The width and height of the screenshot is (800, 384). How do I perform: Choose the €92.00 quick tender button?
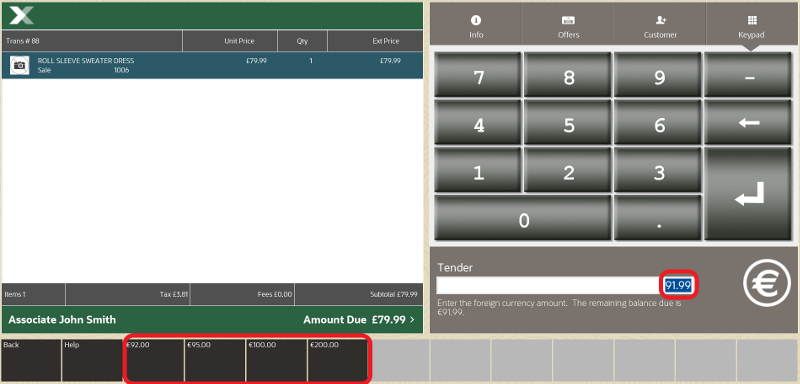[154, 361]
